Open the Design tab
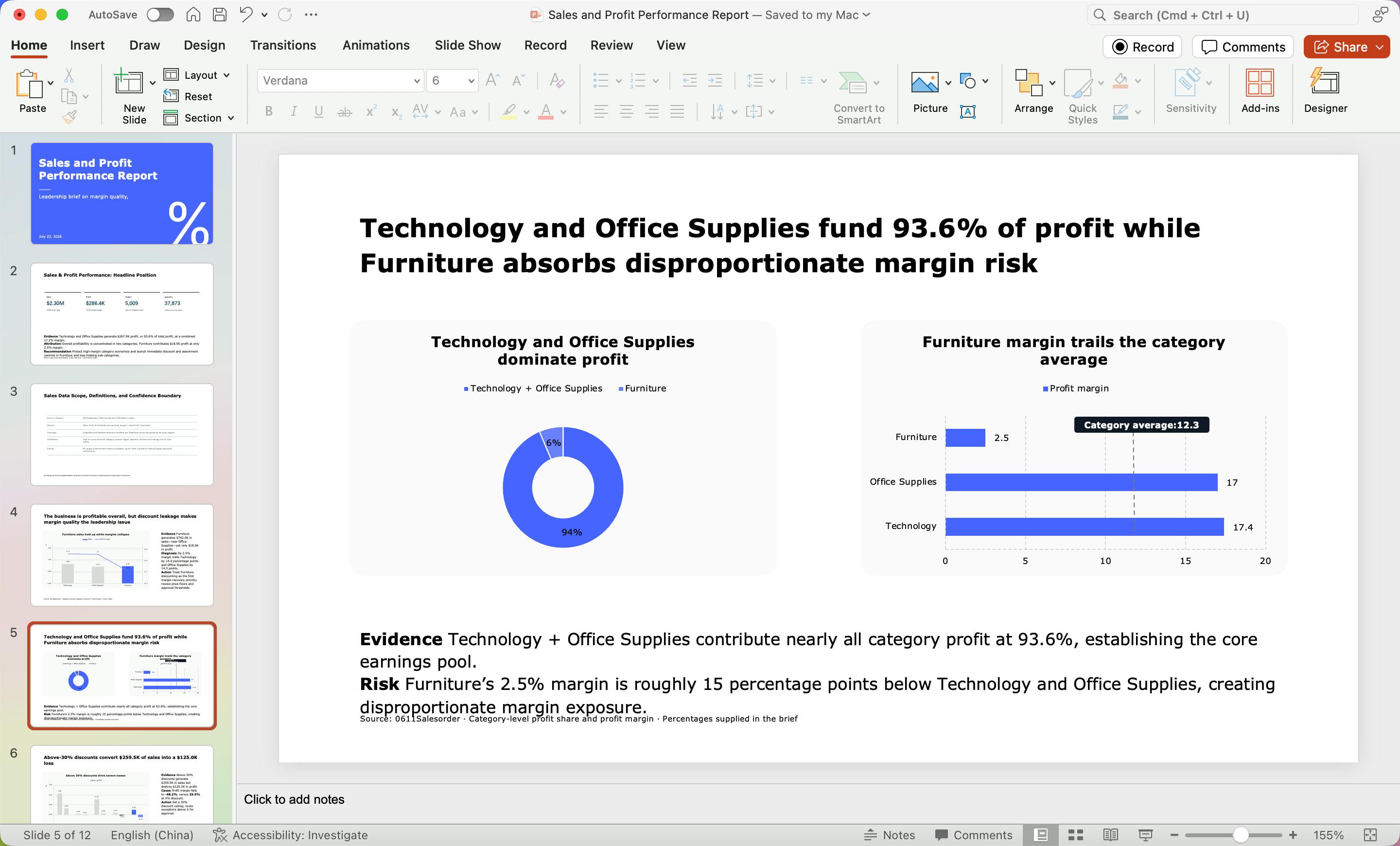The width and height of the screenshot is (1400, 846). click(204, 45)
